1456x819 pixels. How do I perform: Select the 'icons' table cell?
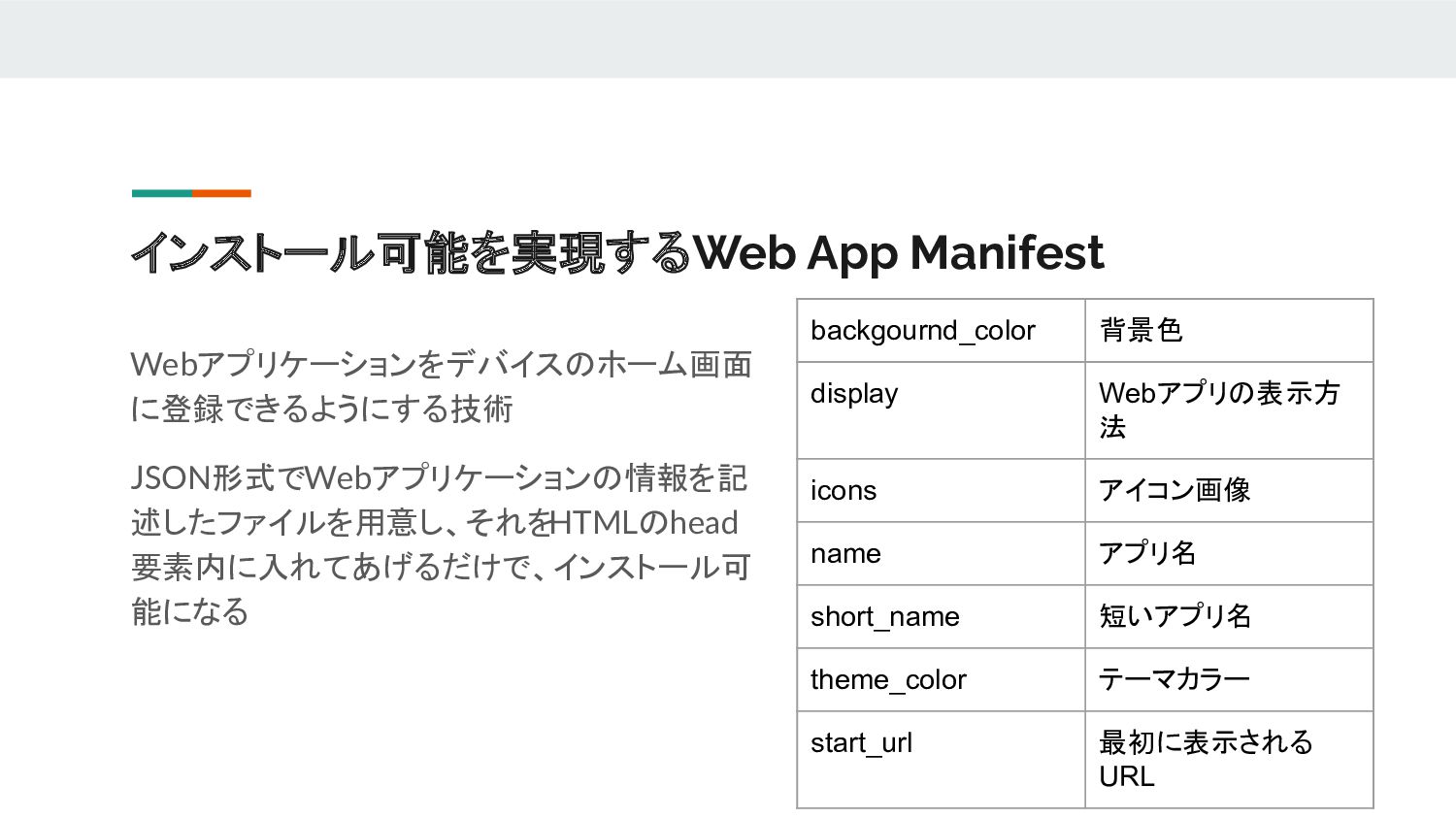point(941,491)
